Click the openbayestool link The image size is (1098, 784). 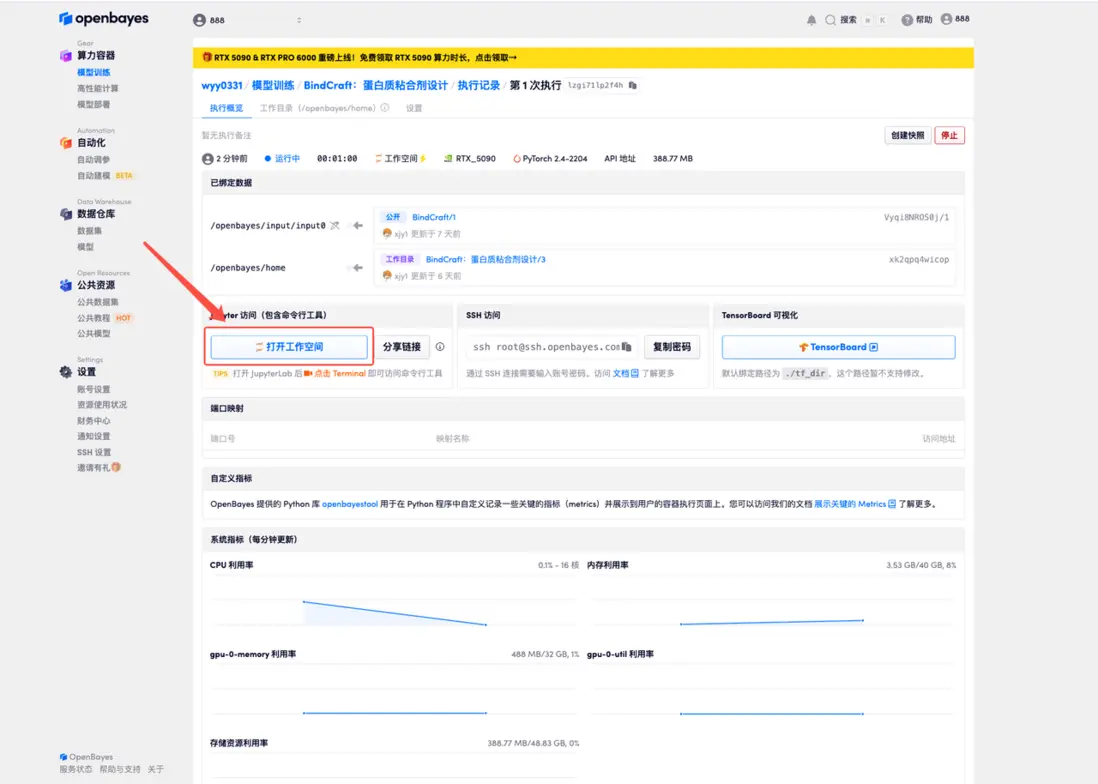[349, 504]
